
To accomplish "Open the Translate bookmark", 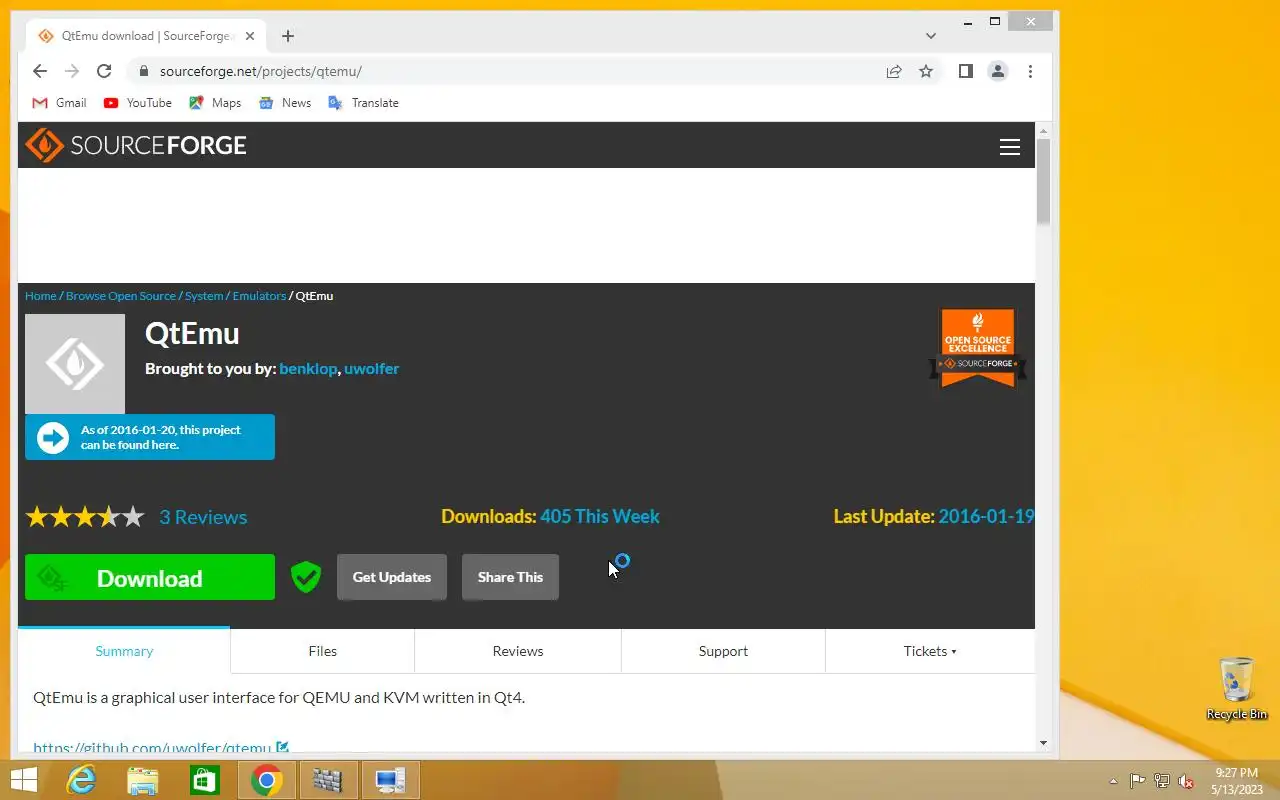I will coord(362,103).
